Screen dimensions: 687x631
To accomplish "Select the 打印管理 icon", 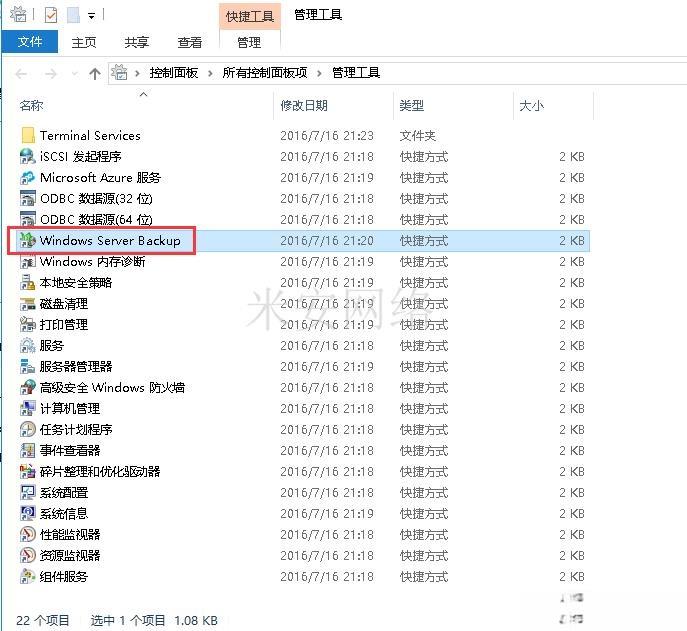I will pos(28,325).
